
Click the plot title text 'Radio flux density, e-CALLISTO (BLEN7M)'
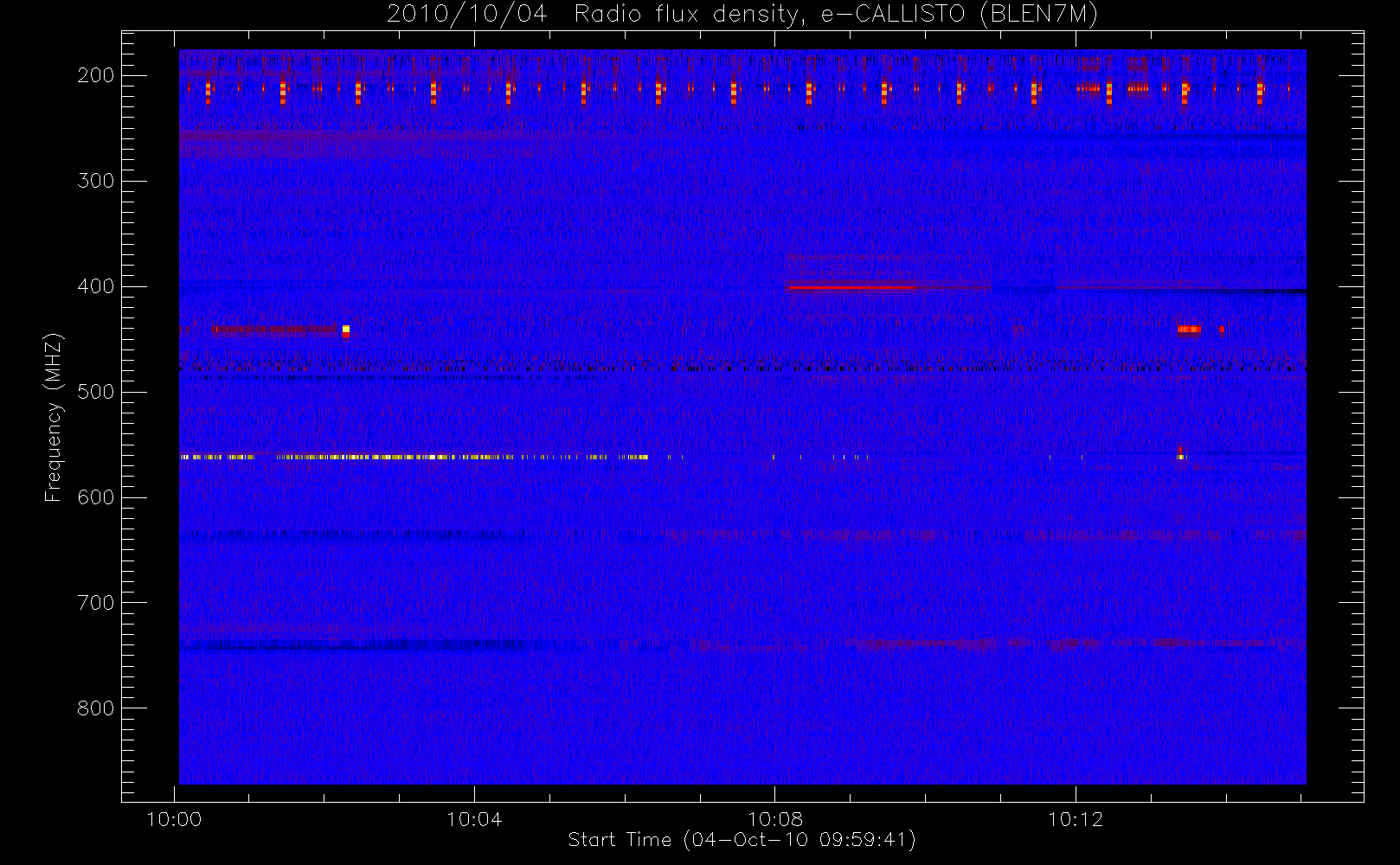836,14
